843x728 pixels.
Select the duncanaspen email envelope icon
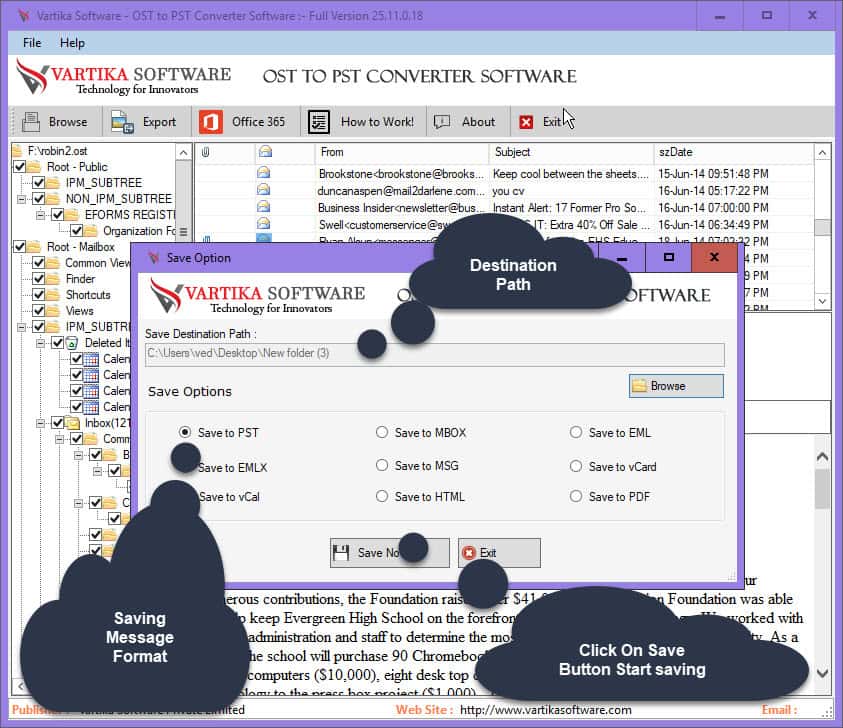[264, 190]
